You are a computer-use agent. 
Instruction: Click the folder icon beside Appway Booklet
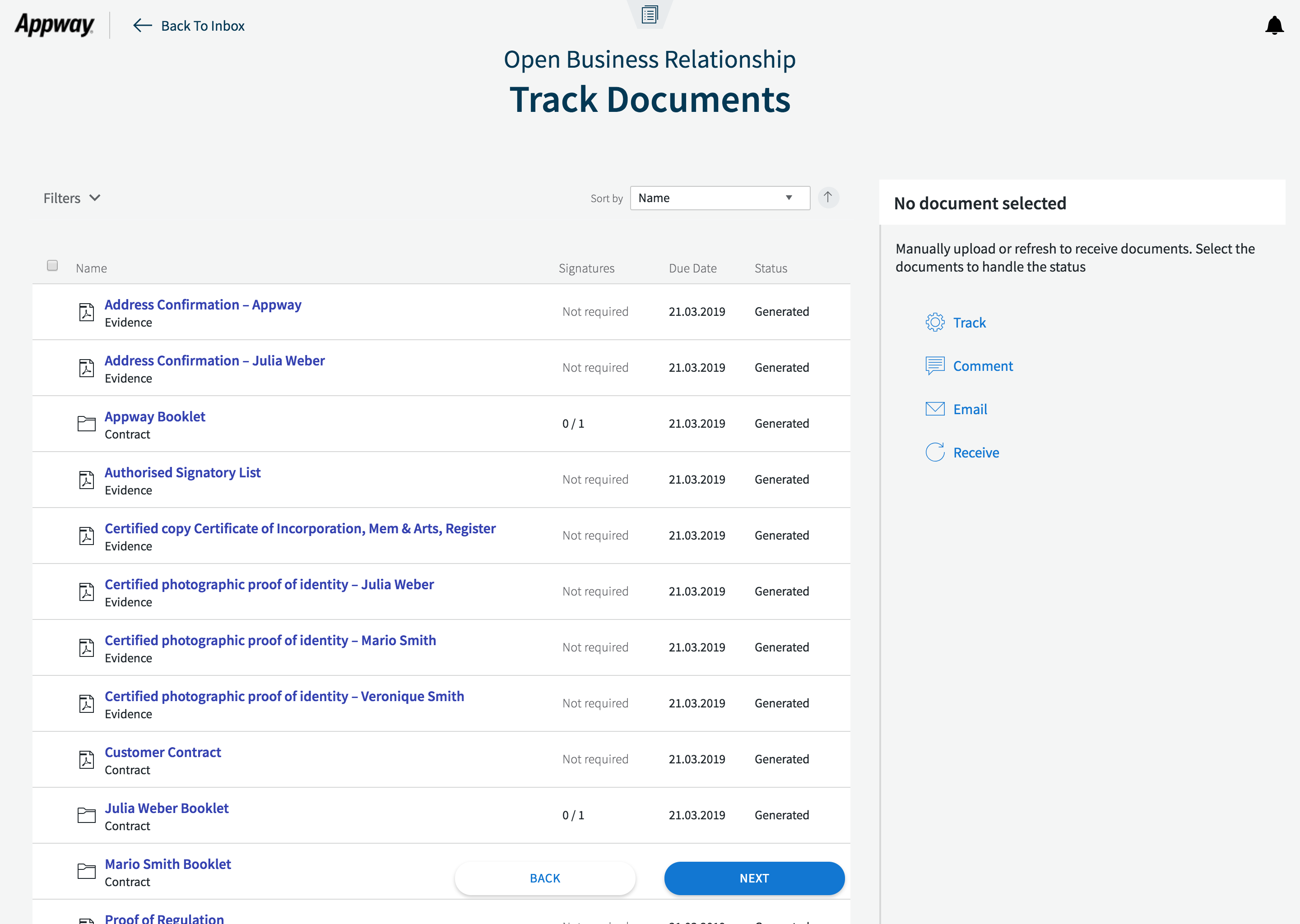click(87, 424)
